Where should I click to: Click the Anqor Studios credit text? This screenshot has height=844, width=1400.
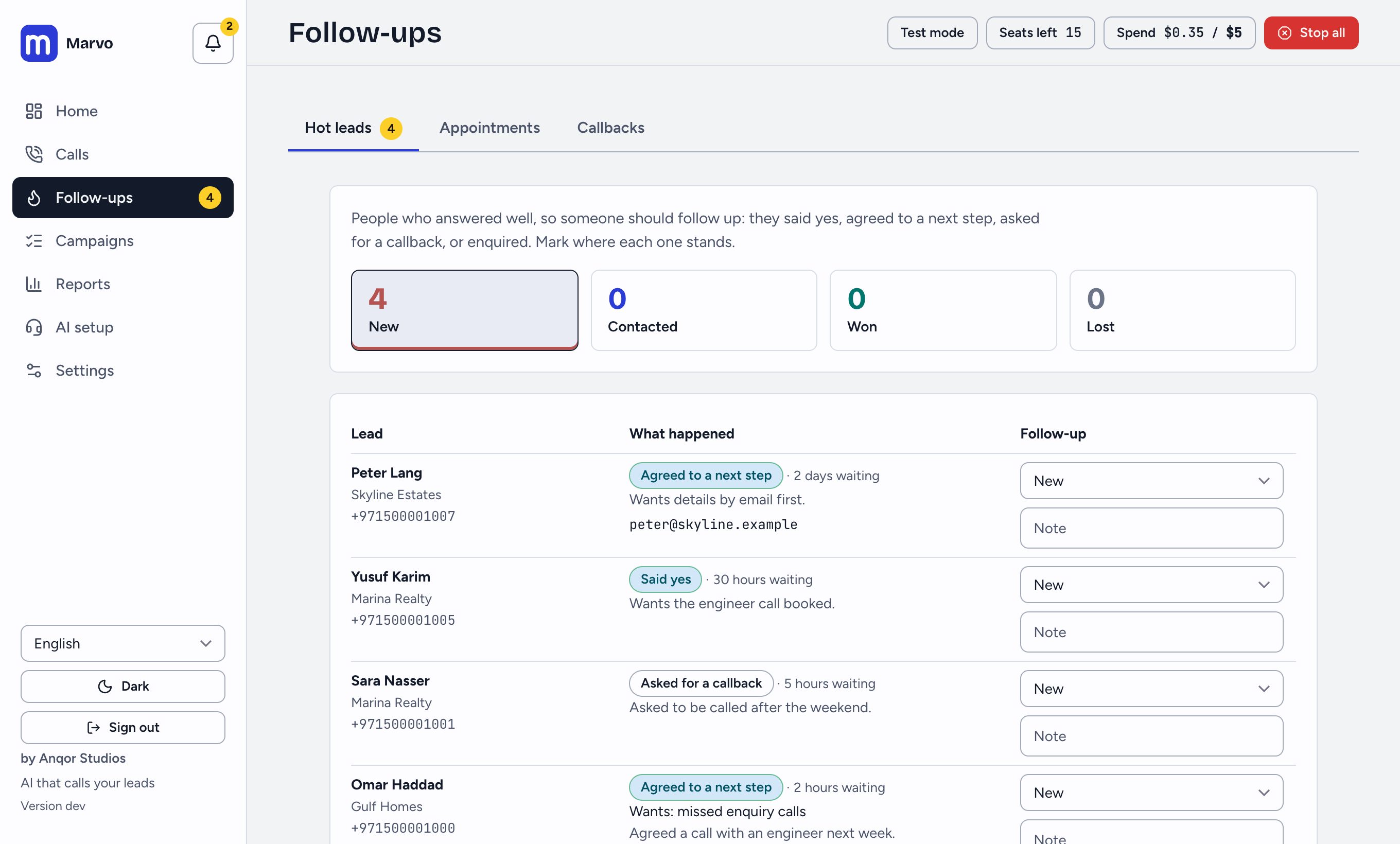pos(73,758)
